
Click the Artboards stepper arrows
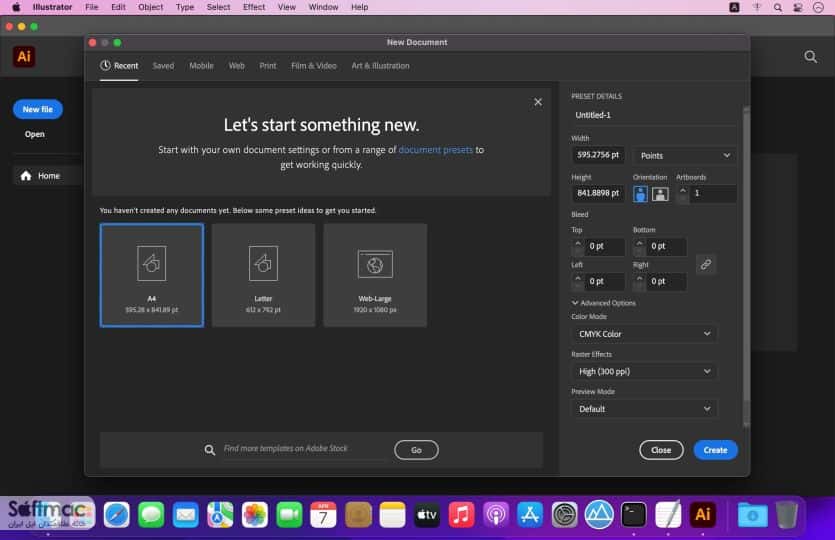click(x=683, y=194)
